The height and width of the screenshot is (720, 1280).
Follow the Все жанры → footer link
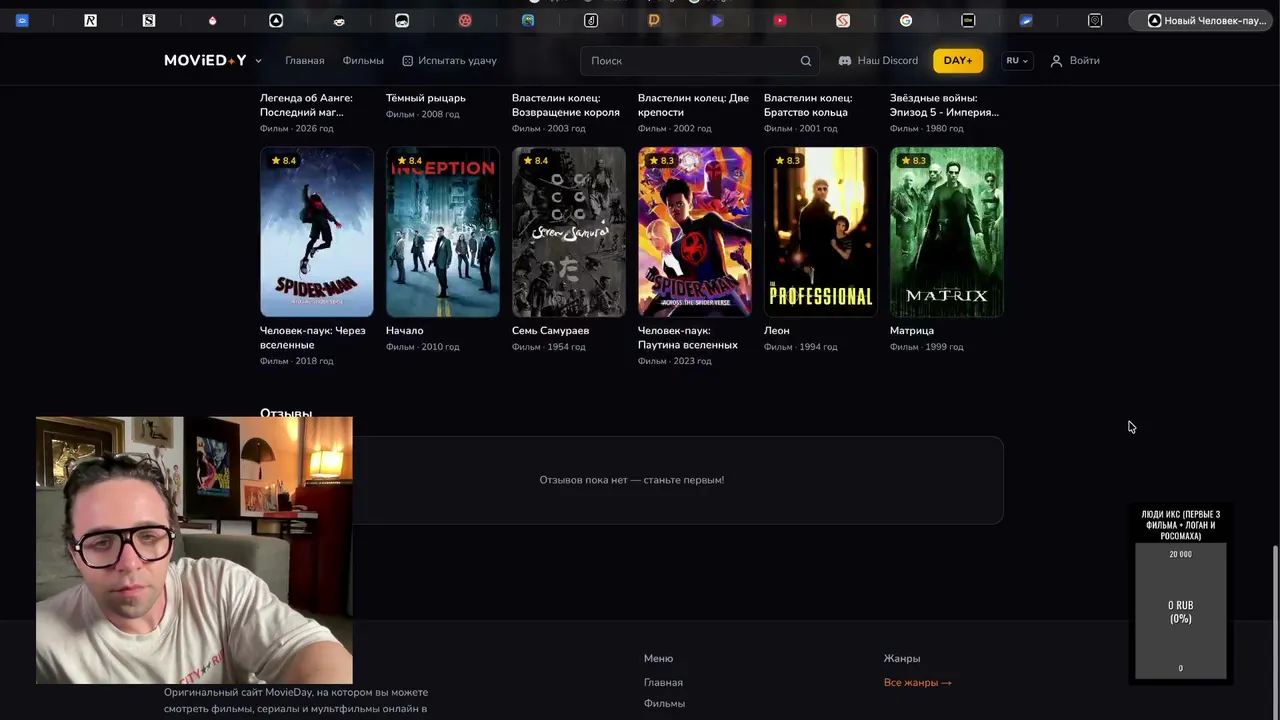tap(918, 683)
